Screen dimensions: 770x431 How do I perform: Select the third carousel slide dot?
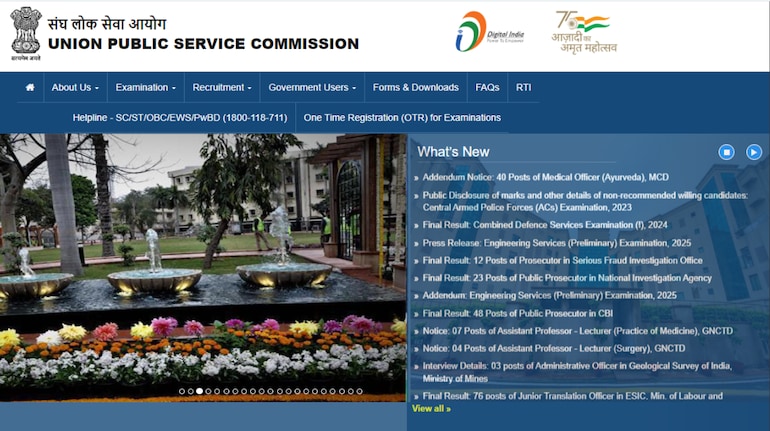point(199,391)
